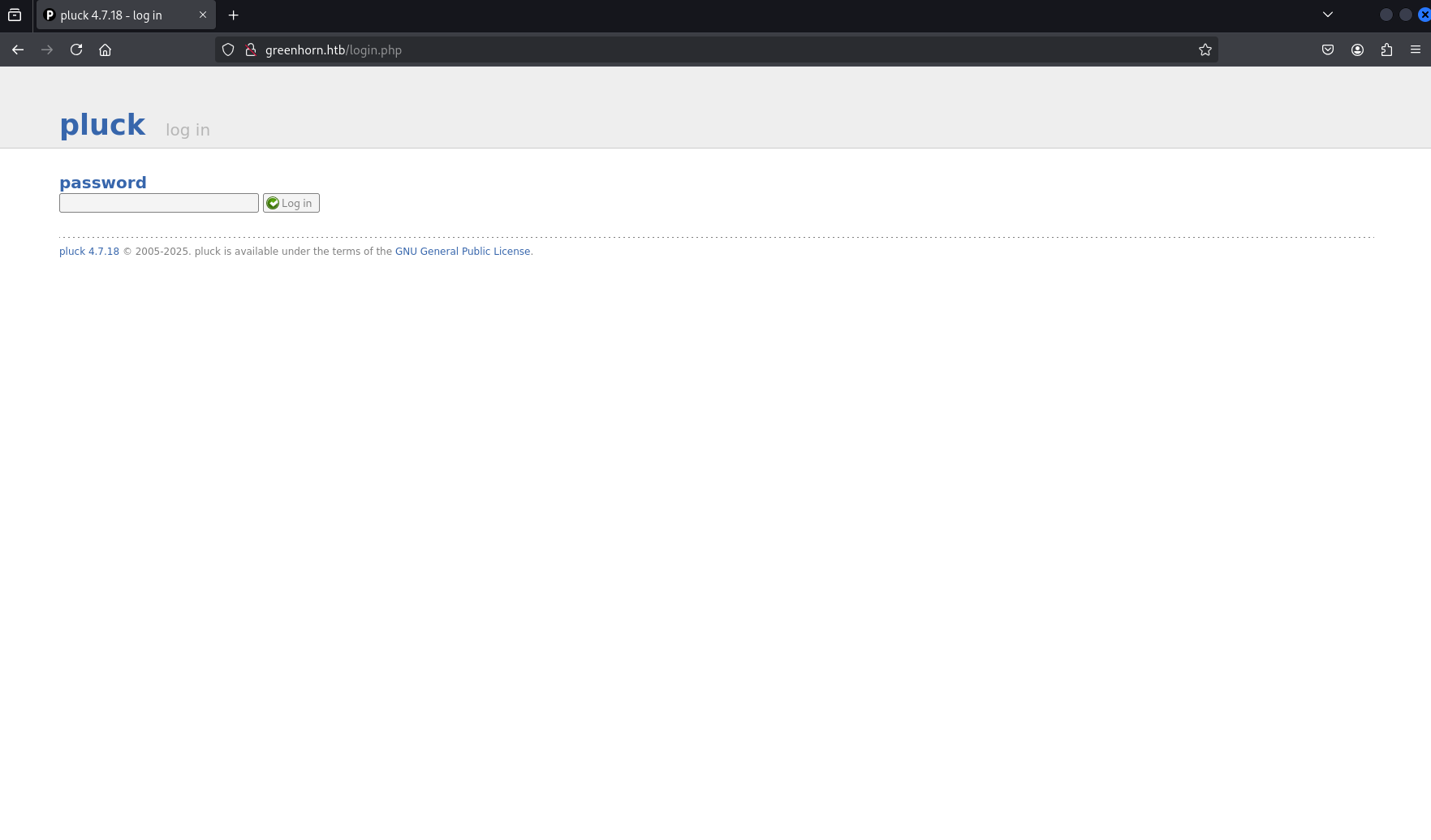This screenshot has width=1431, height=840.
Task: Click the back navigation arrow
Action: point(18,50)
